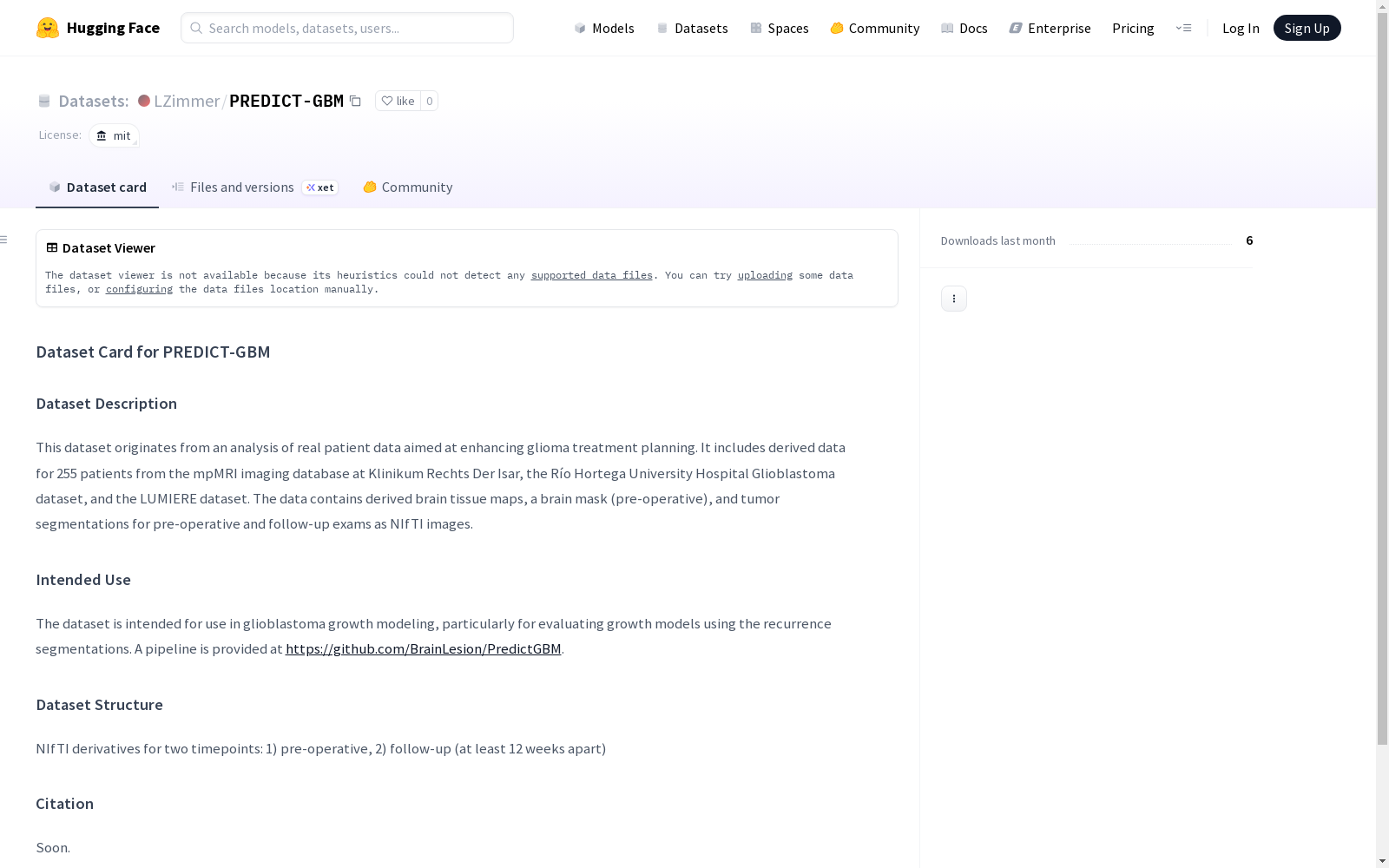Go to the Pricing page
This screenshot has width=1389, height=868.
click(x=1133, y=28)
